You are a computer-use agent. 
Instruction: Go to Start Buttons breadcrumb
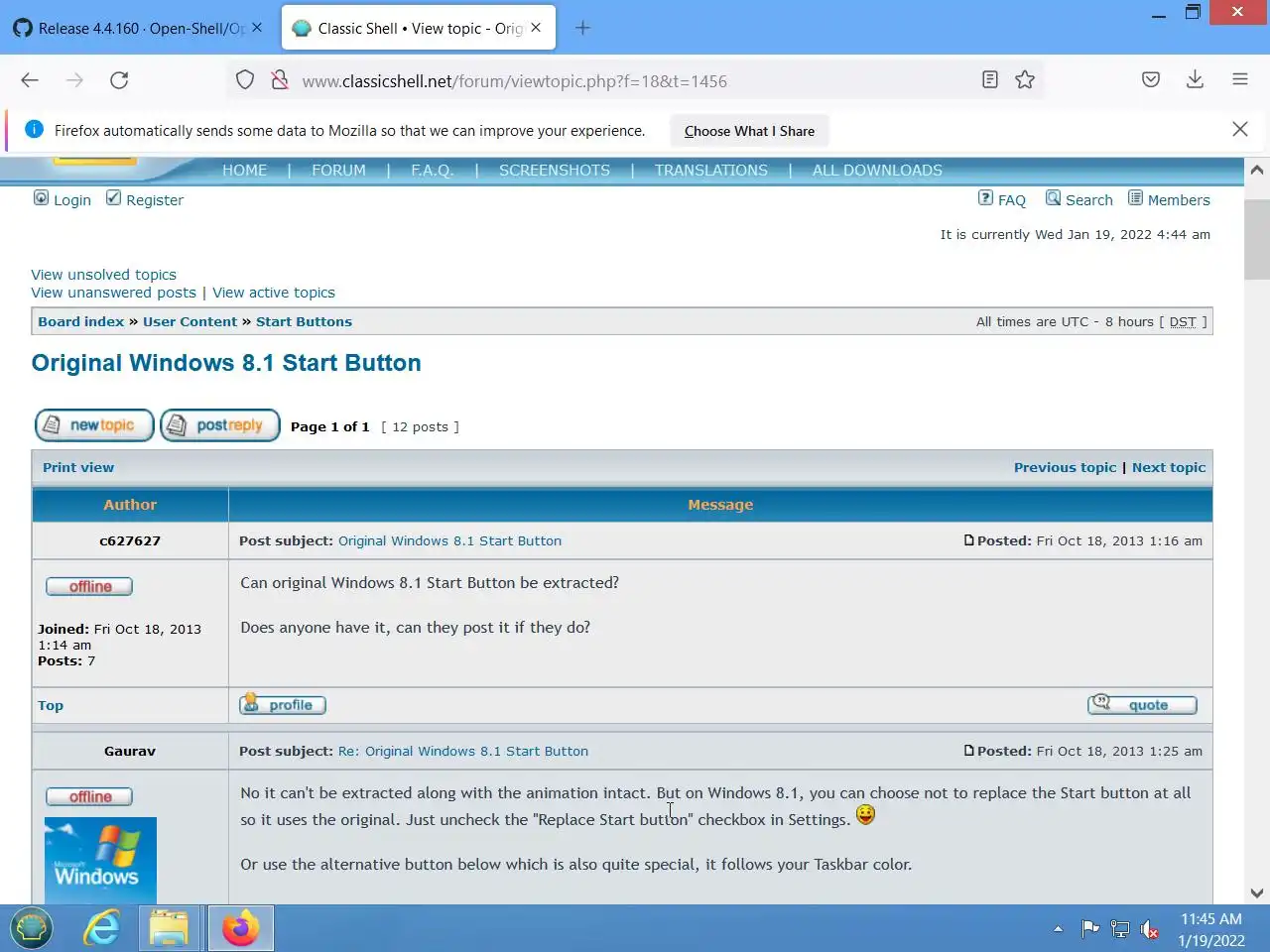pos(304,321)
